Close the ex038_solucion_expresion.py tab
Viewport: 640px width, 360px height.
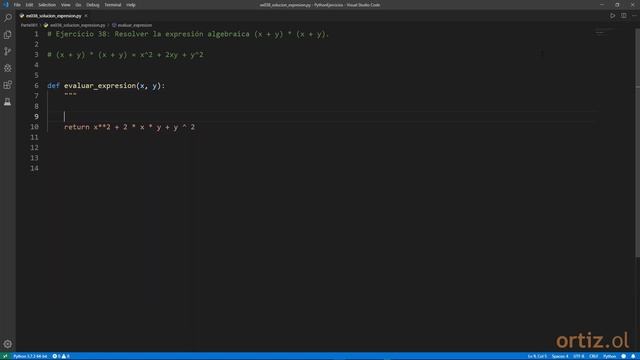(86, 16)
